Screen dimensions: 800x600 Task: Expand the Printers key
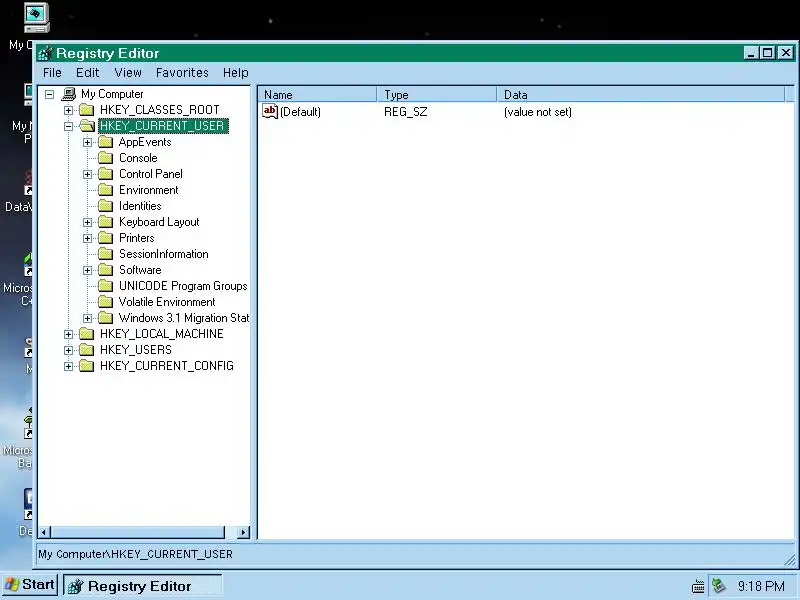click(x=87, y=238)
